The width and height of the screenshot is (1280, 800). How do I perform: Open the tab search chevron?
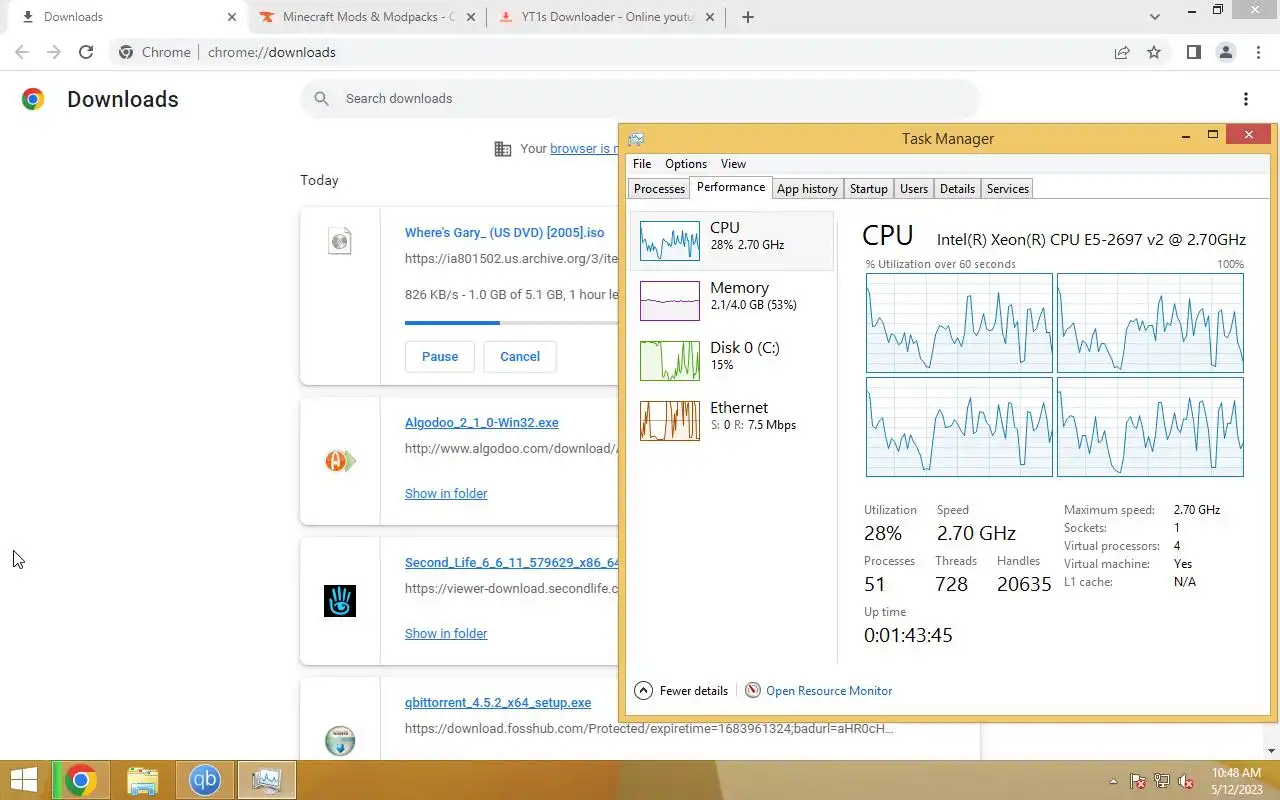click(1155, 17)
